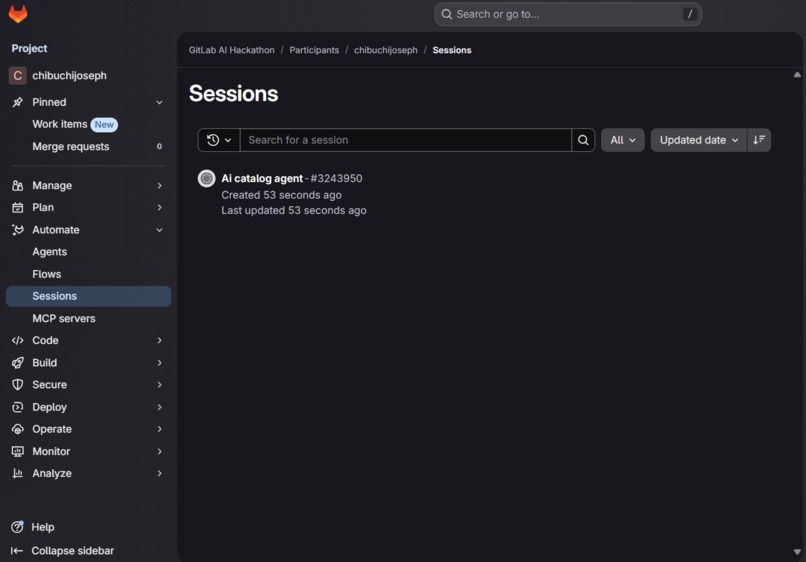
Task: Click the Analyze chart icon
Action: coord(17,474)
